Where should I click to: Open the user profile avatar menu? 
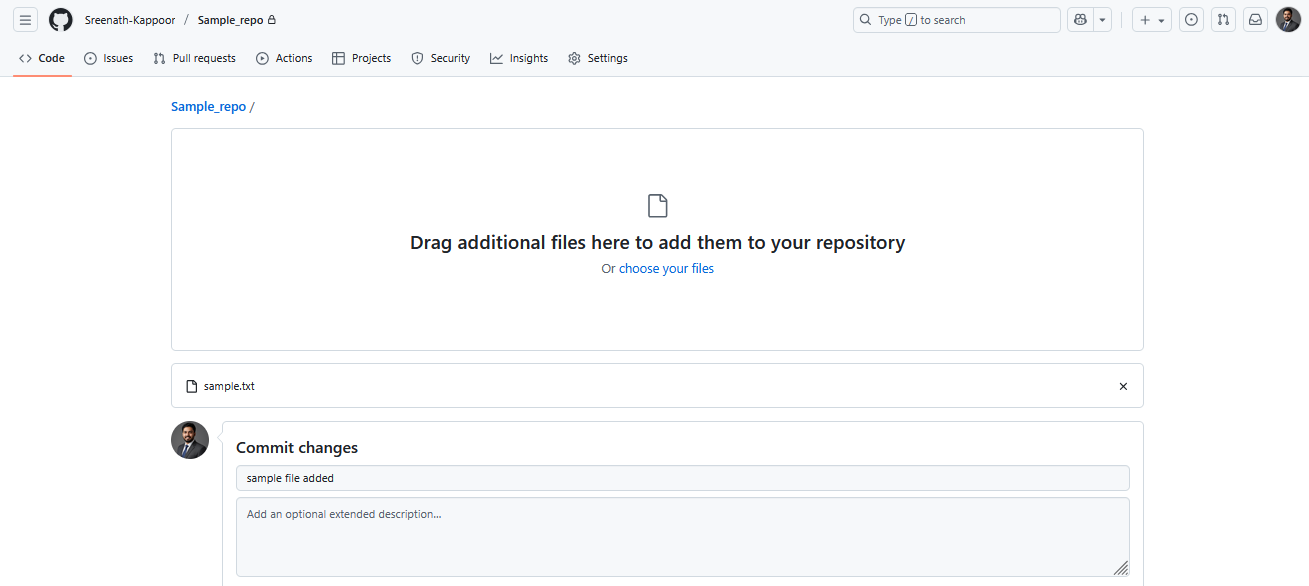[x=1288, y=20]
